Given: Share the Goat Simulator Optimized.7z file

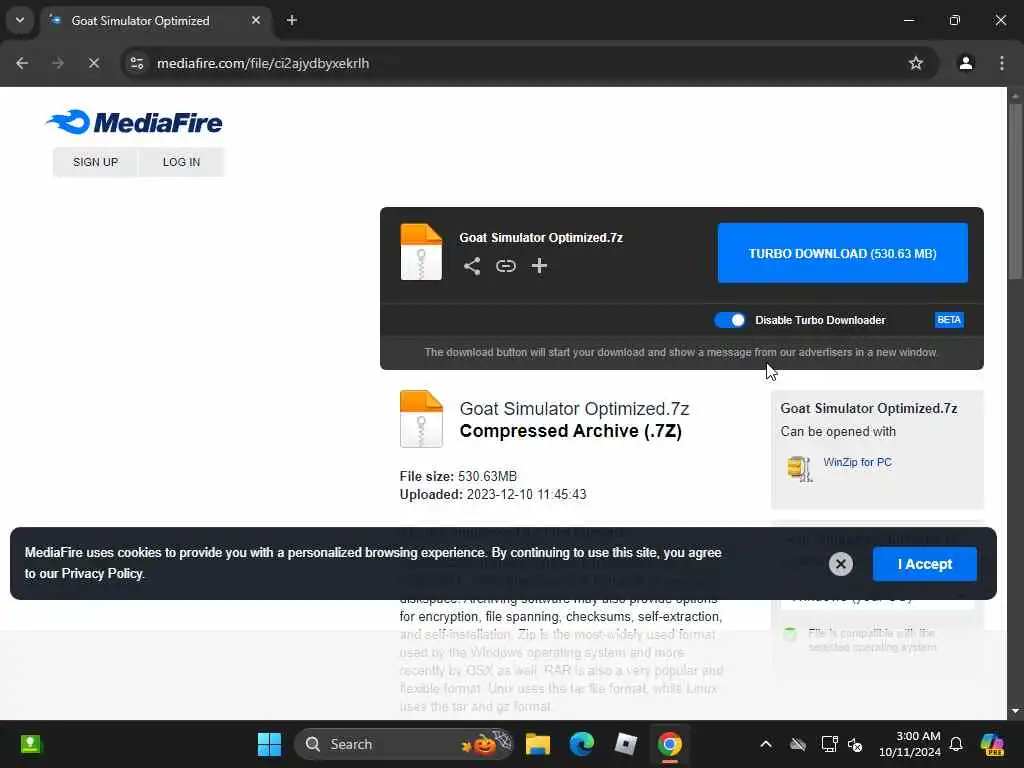Looking at the screenshot, I should coord(472,266).
